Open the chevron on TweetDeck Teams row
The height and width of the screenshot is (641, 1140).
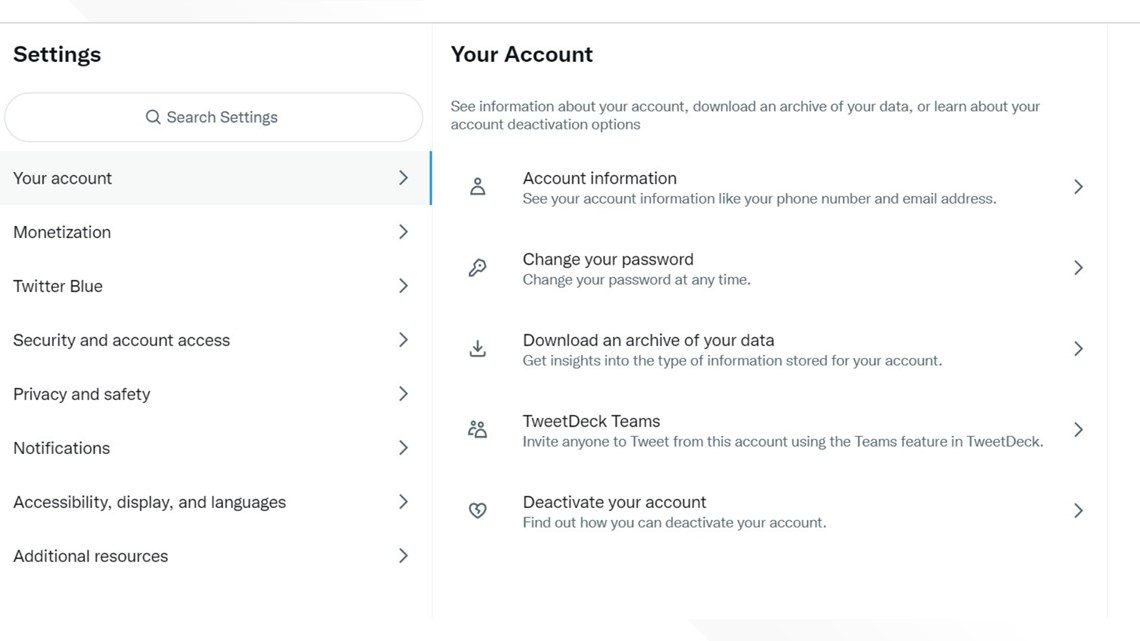[1079, 430]
